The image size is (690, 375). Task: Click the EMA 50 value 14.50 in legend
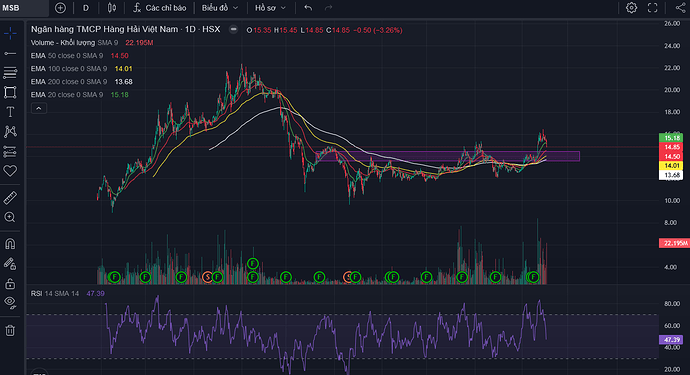click(120, 55)
